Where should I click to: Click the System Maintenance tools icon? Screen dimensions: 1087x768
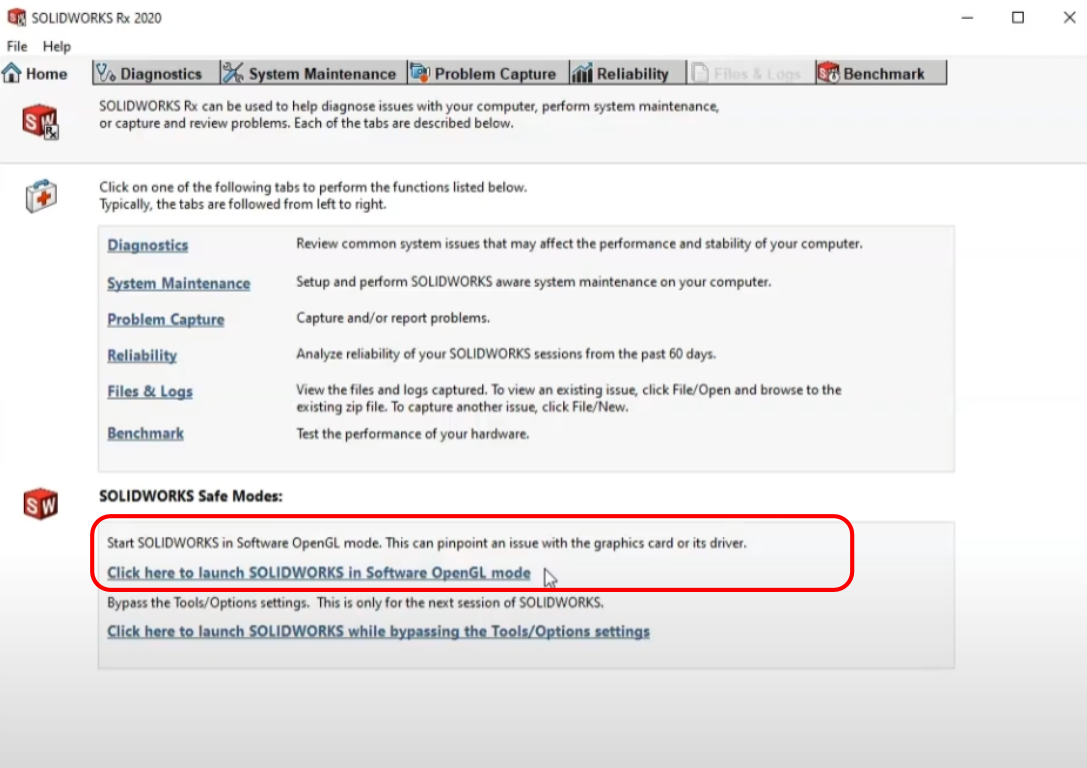[x=233, y=73]
